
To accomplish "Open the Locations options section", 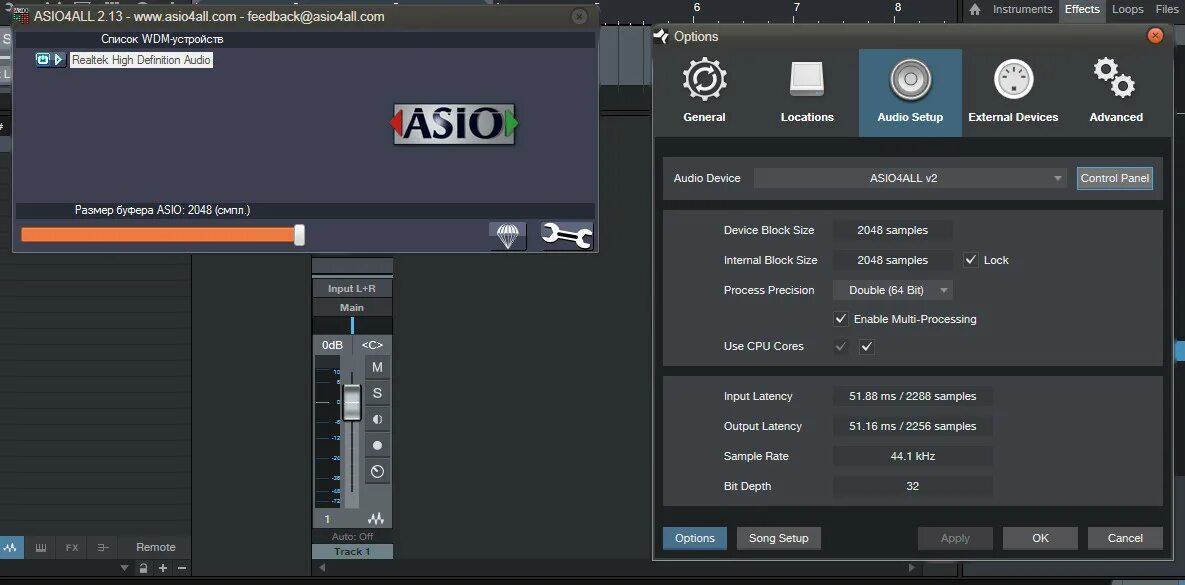I will tap(807, 92).
